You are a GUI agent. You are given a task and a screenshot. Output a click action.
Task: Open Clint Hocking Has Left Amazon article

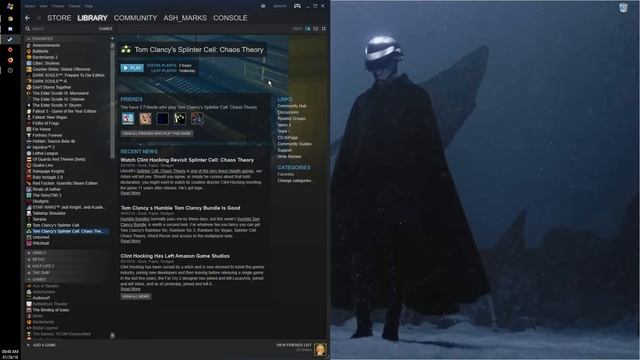[x=175, y=256]
